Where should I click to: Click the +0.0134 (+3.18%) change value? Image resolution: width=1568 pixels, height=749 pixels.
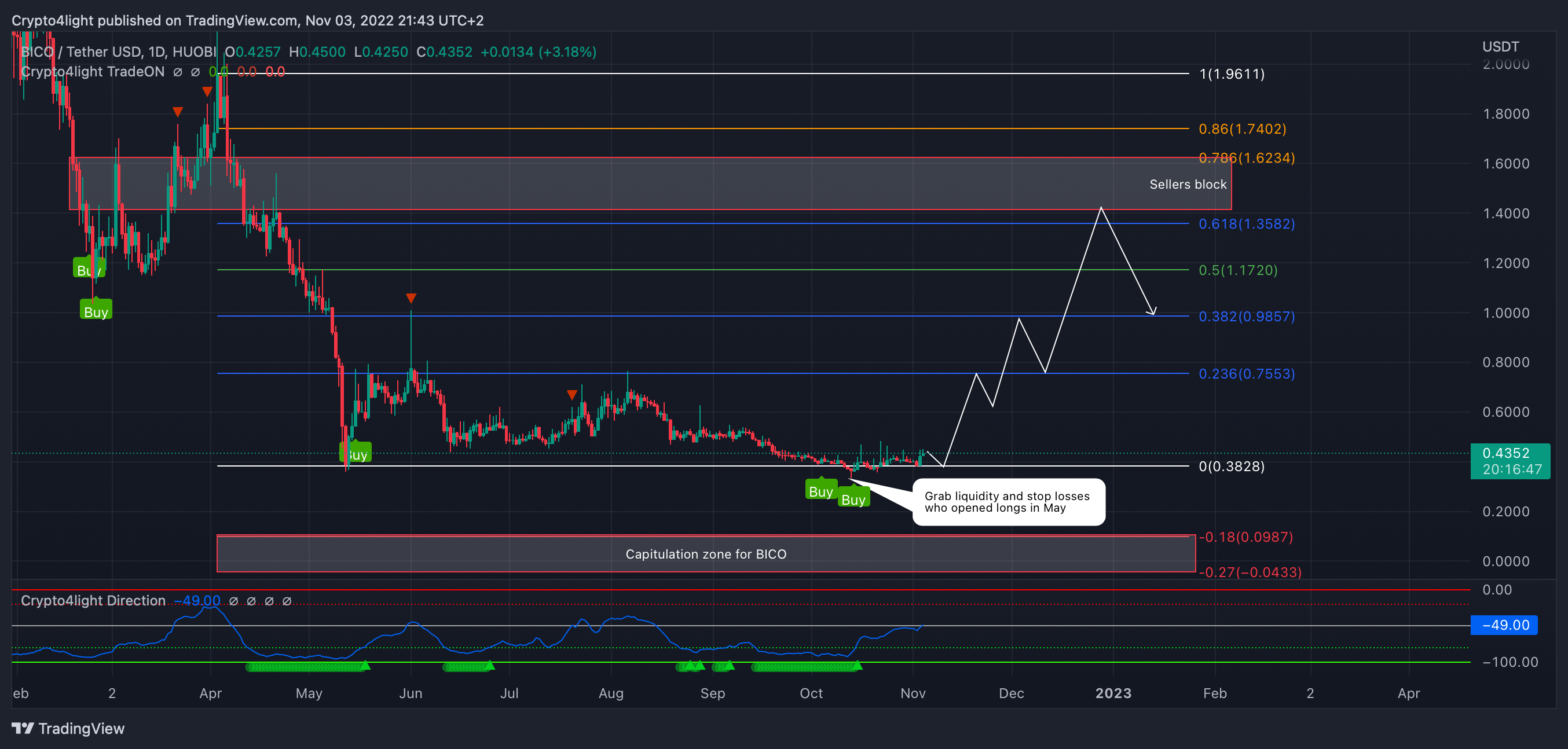point(538,52)
